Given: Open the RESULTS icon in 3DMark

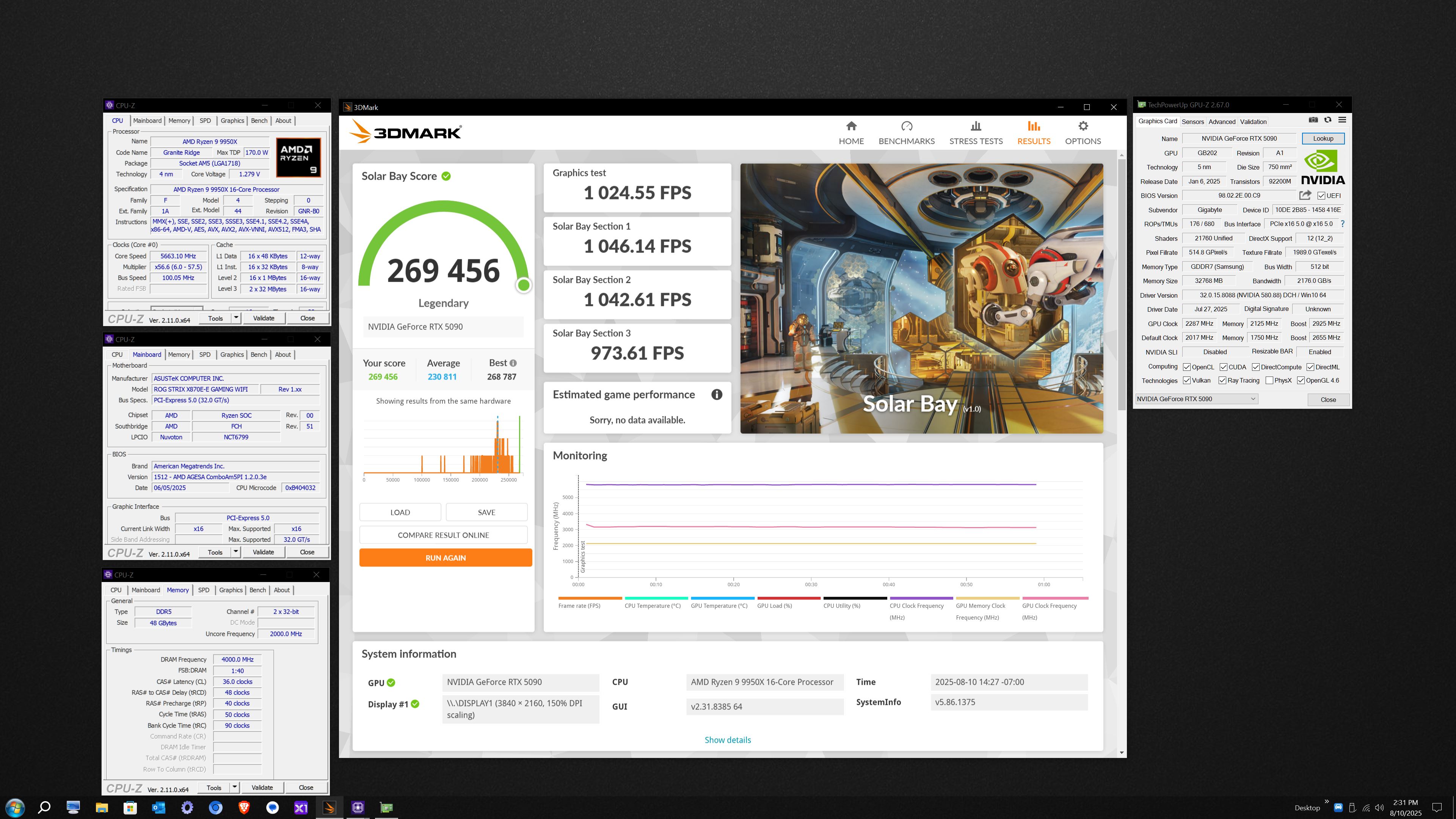Looking at the screenshot, I should [x=1034, y=126].
